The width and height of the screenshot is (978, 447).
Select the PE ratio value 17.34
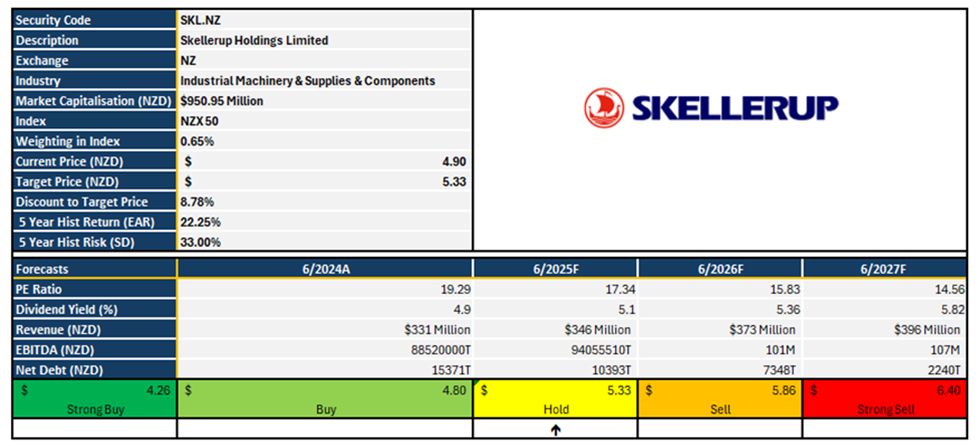[x=555, y=289]
